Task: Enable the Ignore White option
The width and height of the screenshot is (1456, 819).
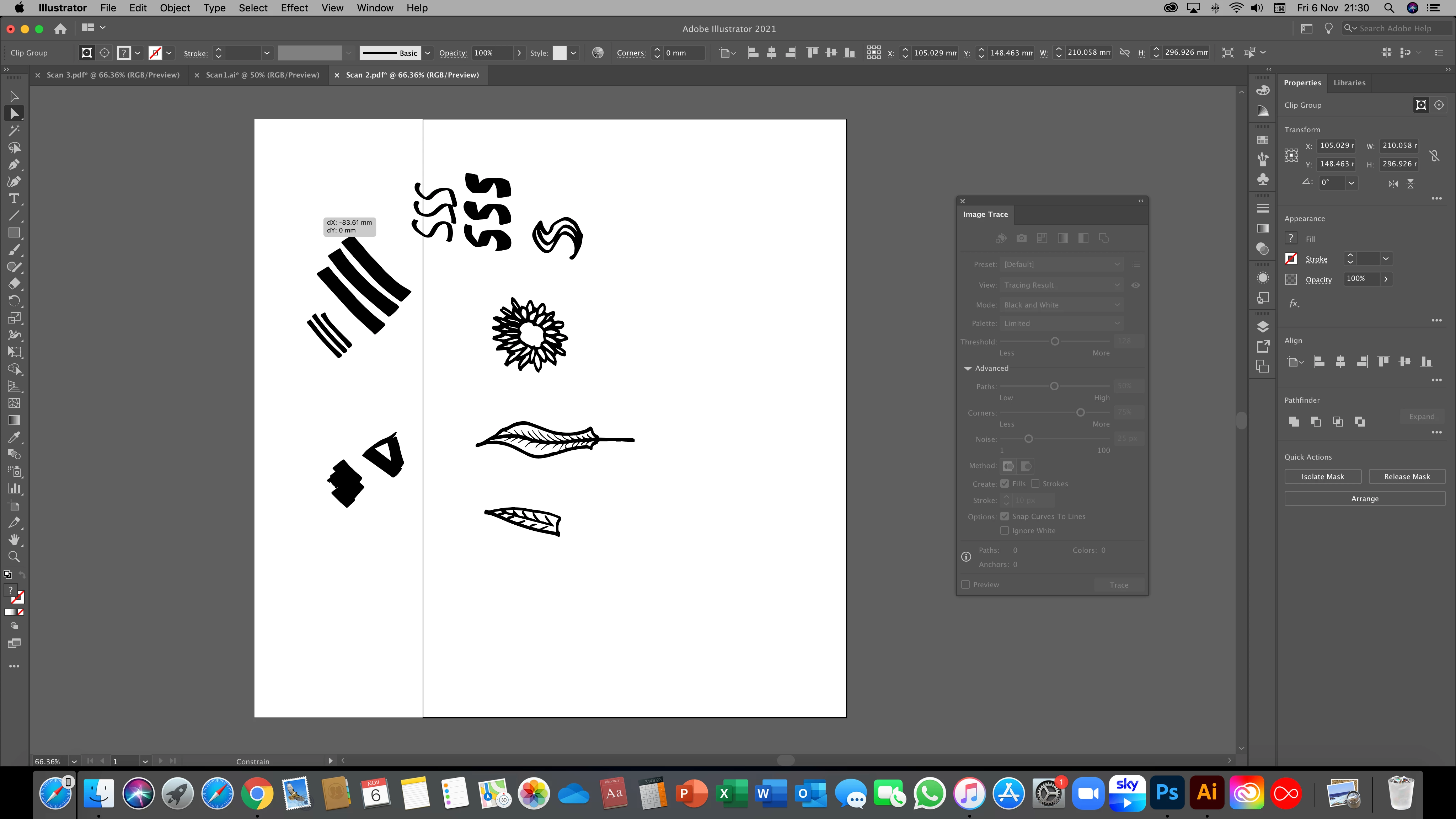Action: point(1005,530)
